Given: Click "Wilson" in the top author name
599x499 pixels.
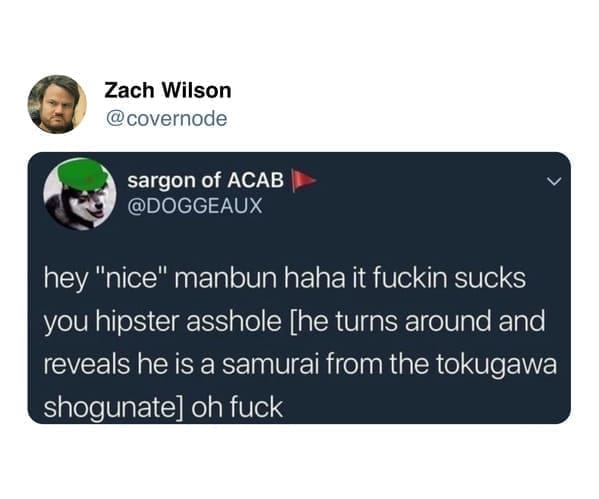Looking at the screenshot, I should (x=196, y=91).
